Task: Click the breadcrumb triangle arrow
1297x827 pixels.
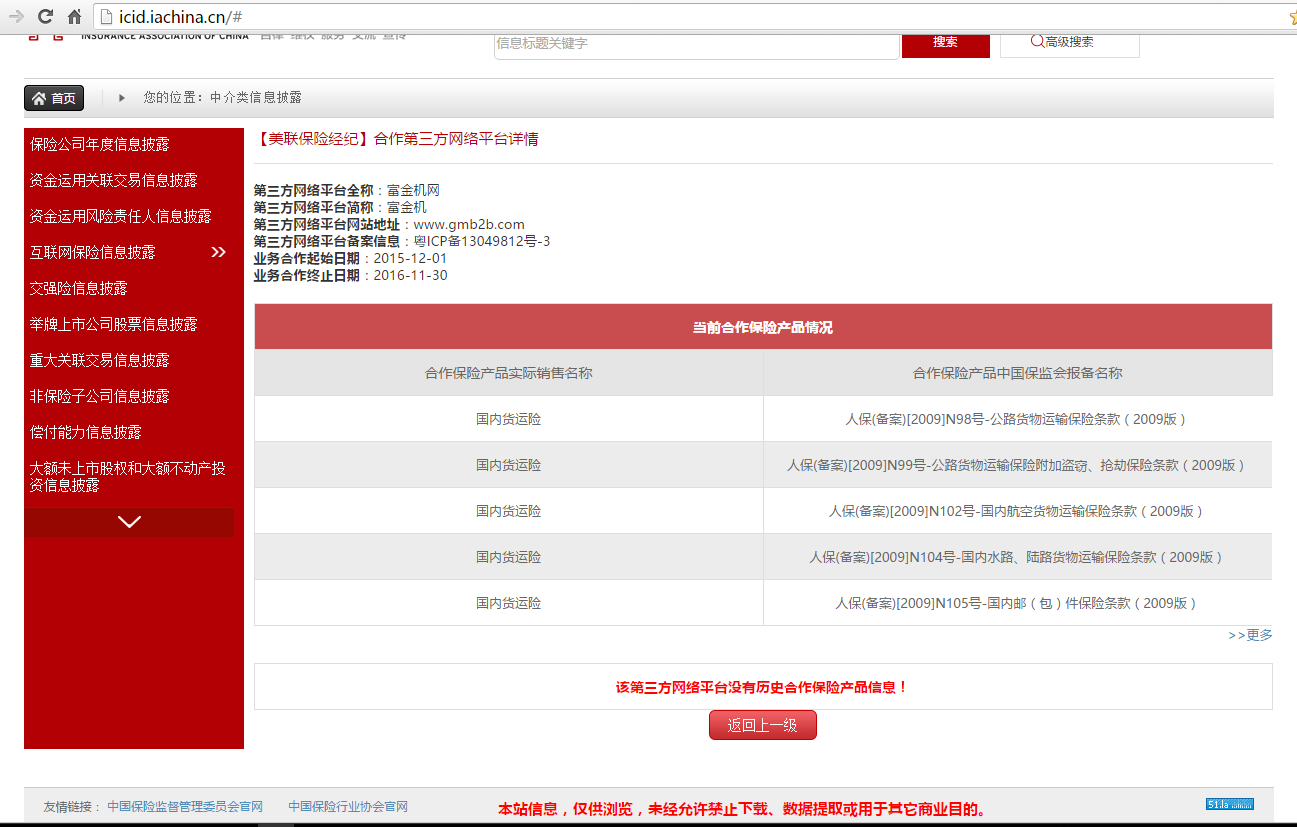Action: click(x=122, y=98)
